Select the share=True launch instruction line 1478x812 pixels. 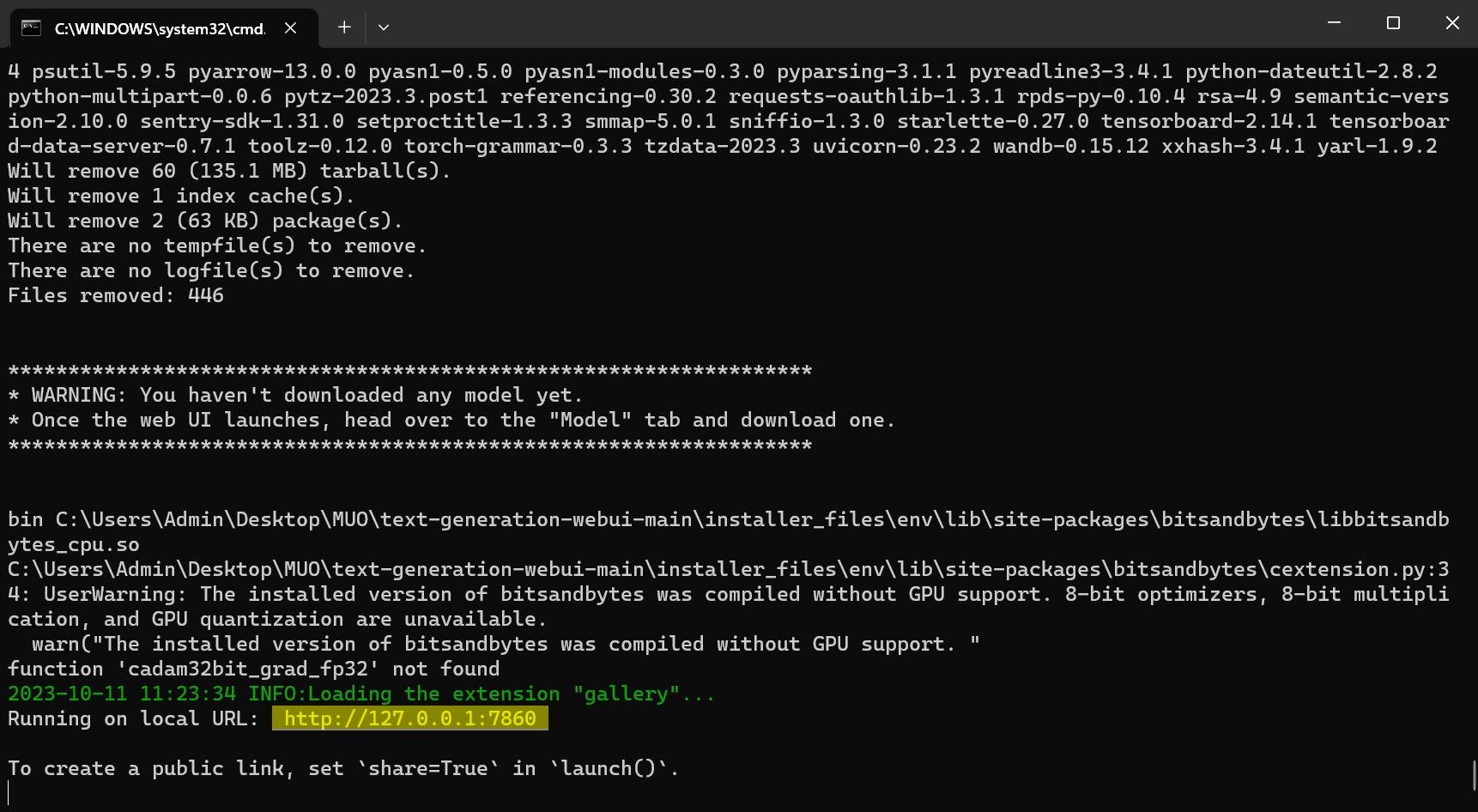pos(342,768)
